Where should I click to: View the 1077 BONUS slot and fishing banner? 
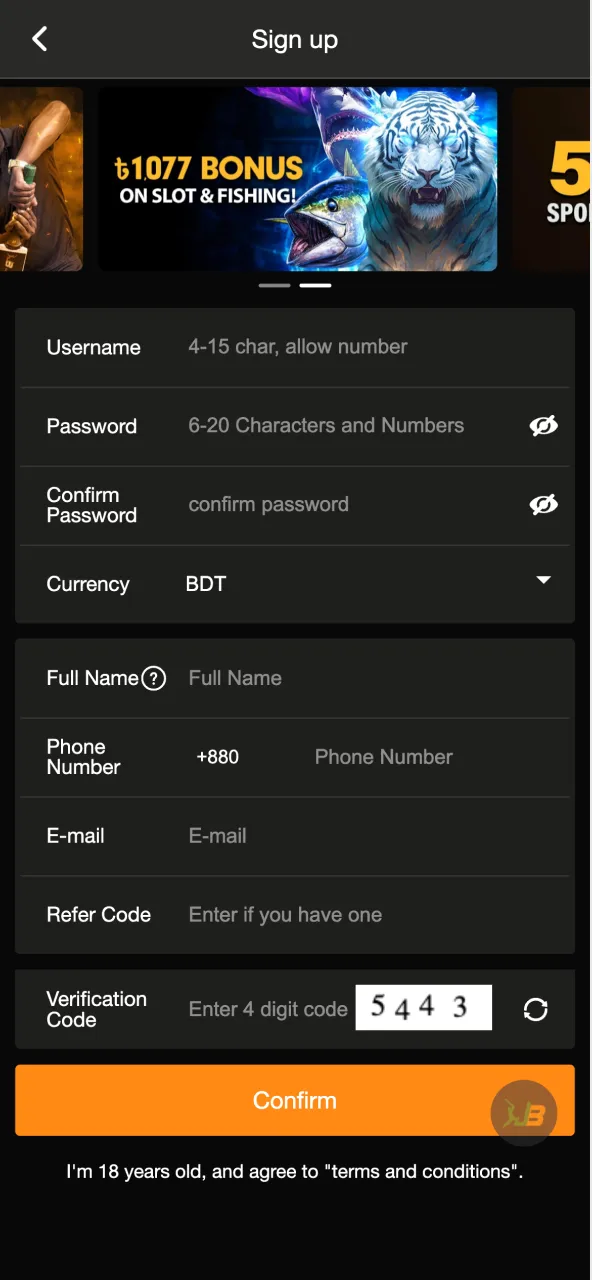297,180
